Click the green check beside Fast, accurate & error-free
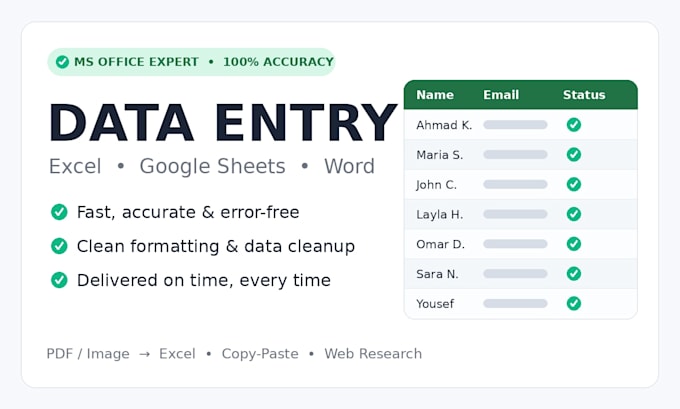Image resolution: width=680 pixels, height=409 pixels. tap(59, 212)
